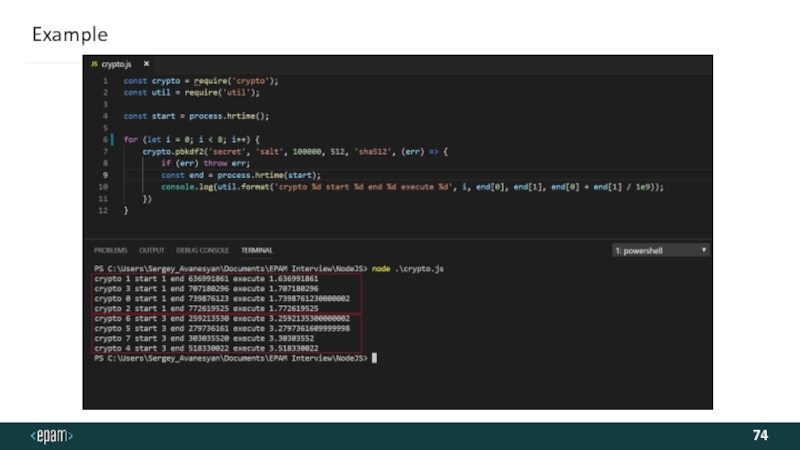The height and width of the screenshot is (450, 800).
Task: Close the crypto.js editor tab
Action: [x=146, y=64]
